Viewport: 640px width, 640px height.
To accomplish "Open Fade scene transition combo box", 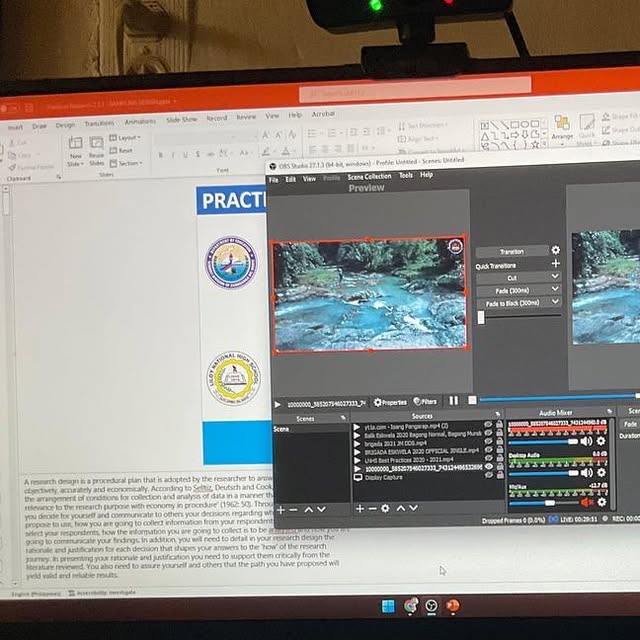I will (630, 424).
